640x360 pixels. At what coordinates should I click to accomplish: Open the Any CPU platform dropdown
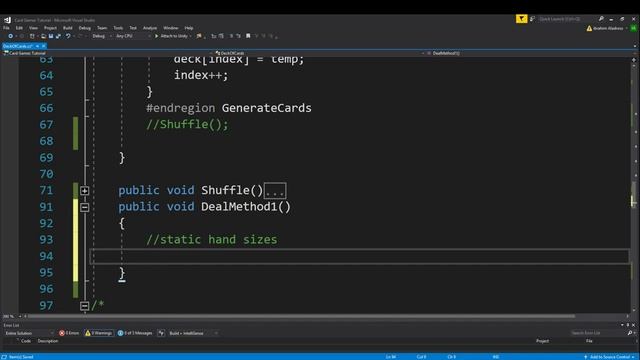pyautogui.click(x=133, y=36)
